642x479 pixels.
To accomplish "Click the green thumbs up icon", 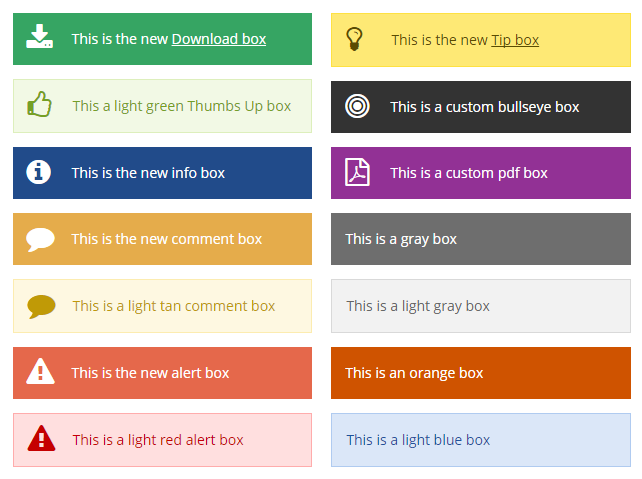I will (x=40, y=104).
